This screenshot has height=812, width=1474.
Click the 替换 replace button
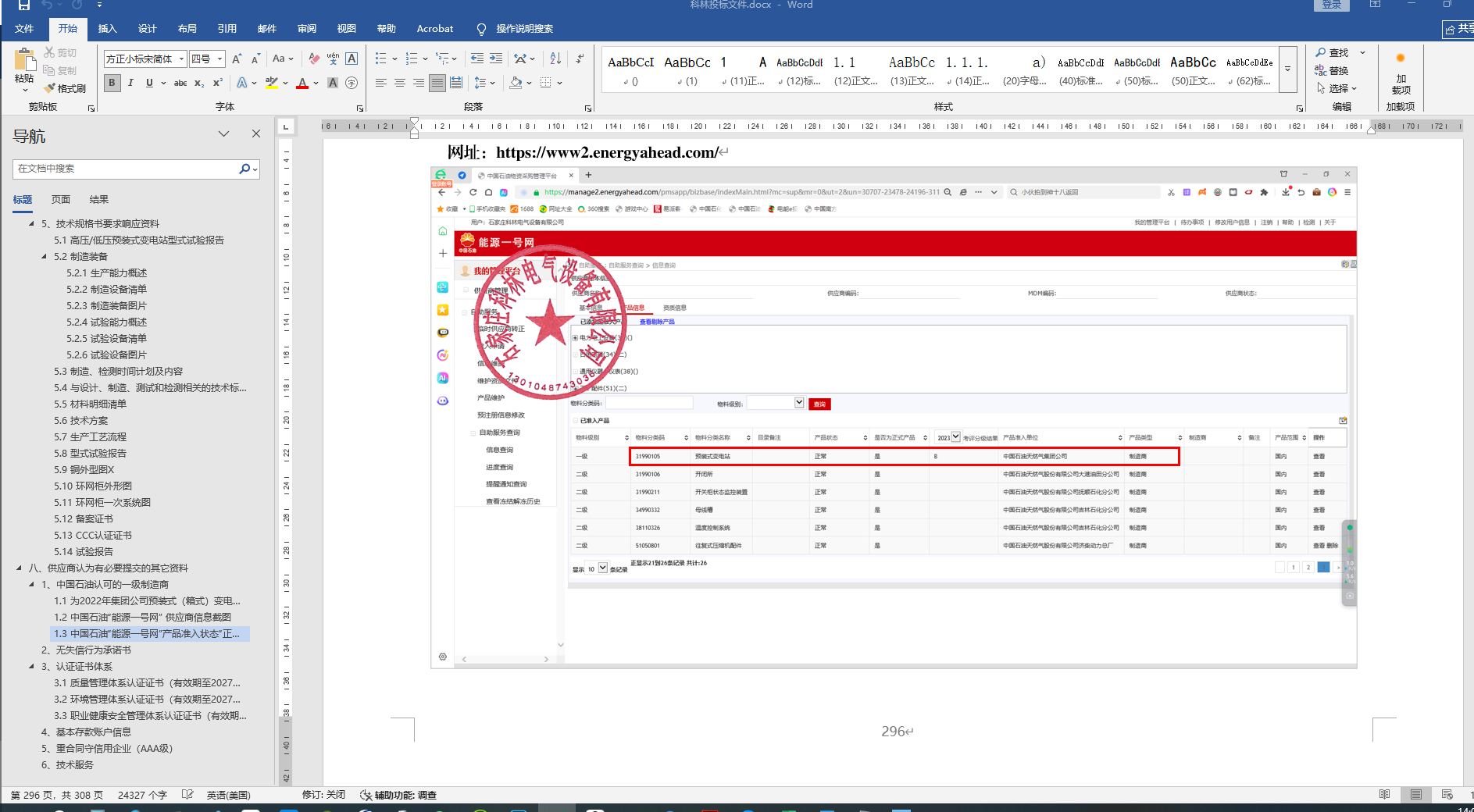(x=1332, y=70)
